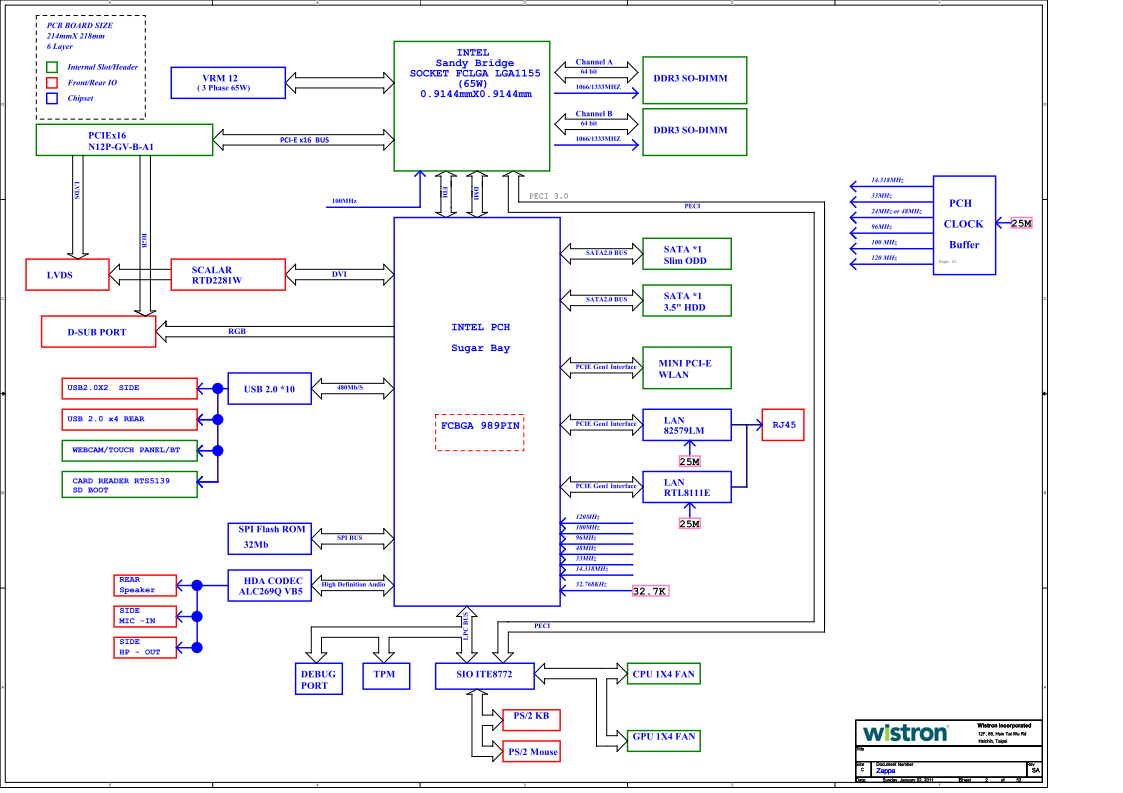The width and height of the screenshot is (1123, 793).
Task: Select the LAN 82579LM block
Action: 687,425
